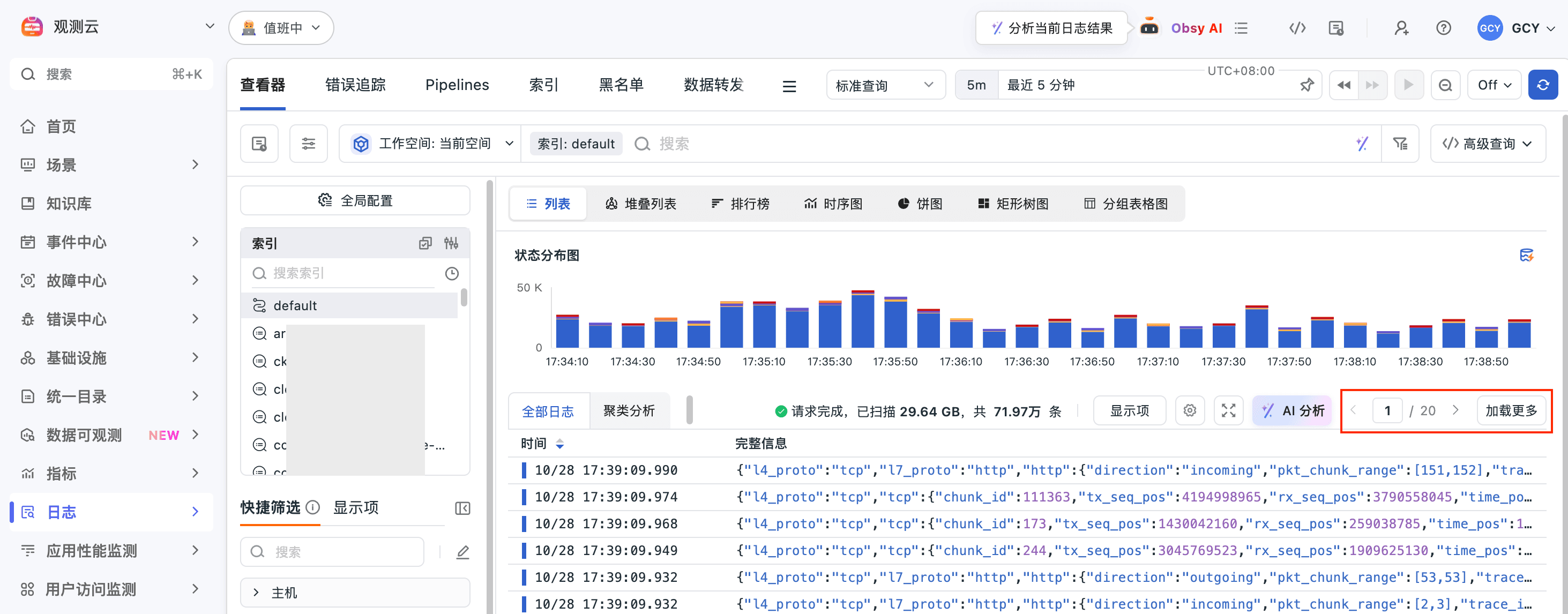Switch to the Pipelines tab
This screenshot has height=614, width=1568.
[457, 85]
